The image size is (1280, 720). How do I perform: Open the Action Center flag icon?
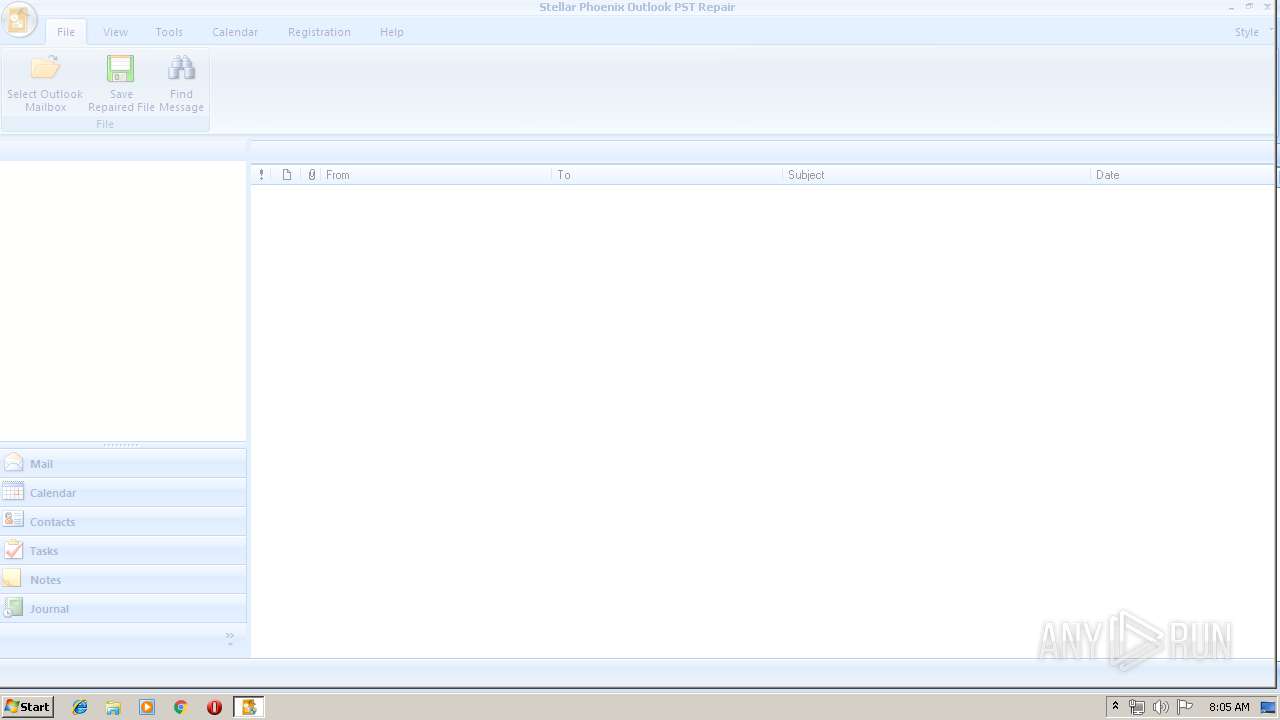[x=1185, y=707]
